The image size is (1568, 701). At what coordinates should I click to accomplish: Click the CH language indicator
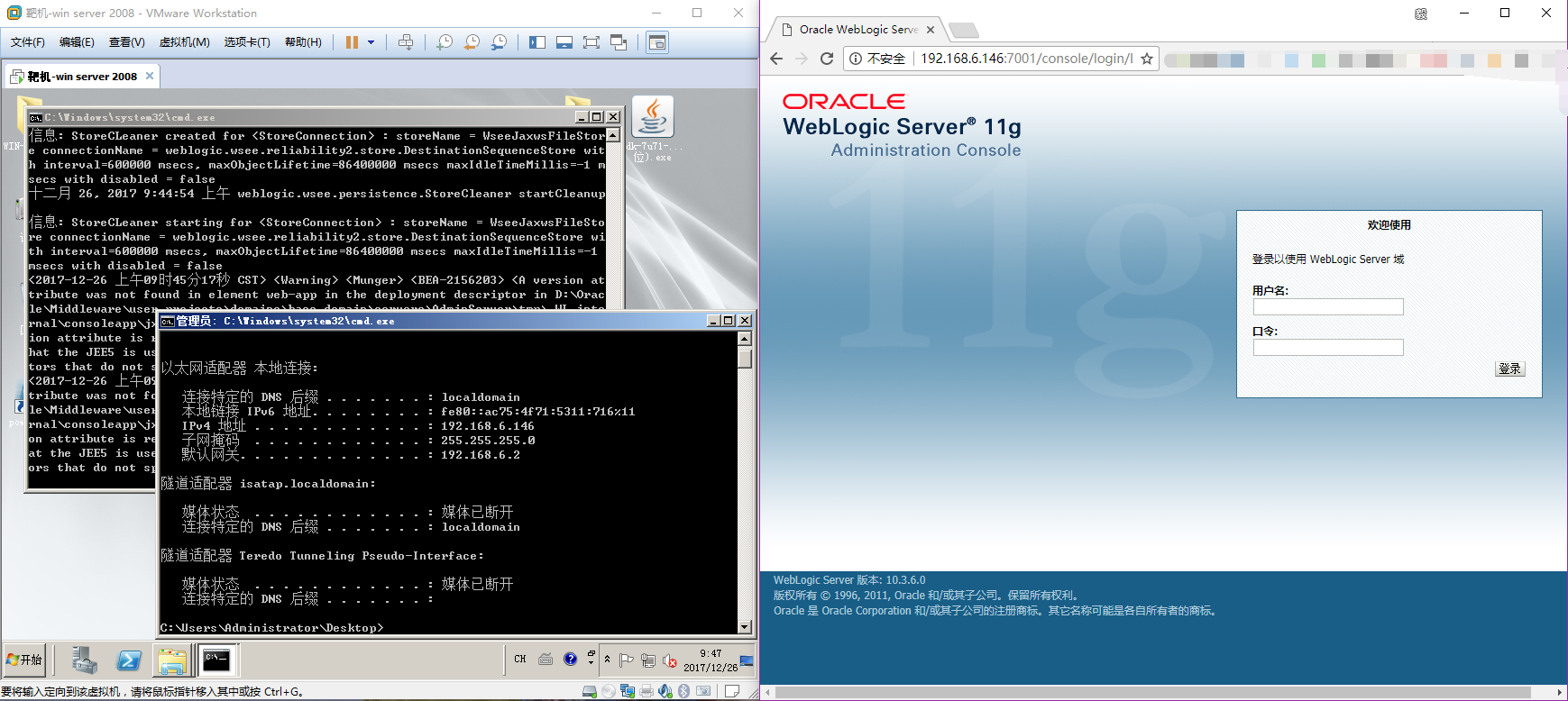[520, 660]
